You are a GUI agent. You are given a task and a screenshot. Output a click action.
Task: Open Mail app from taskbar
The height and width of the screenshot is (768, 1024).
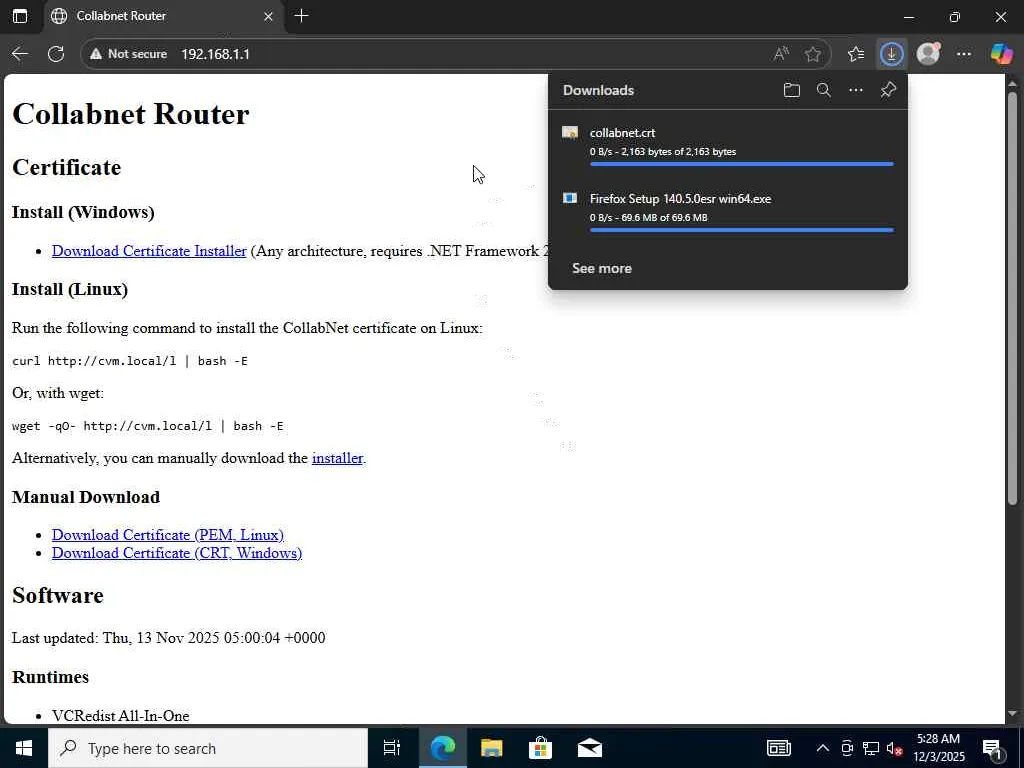pyautogui.click(x=590, y=748)
